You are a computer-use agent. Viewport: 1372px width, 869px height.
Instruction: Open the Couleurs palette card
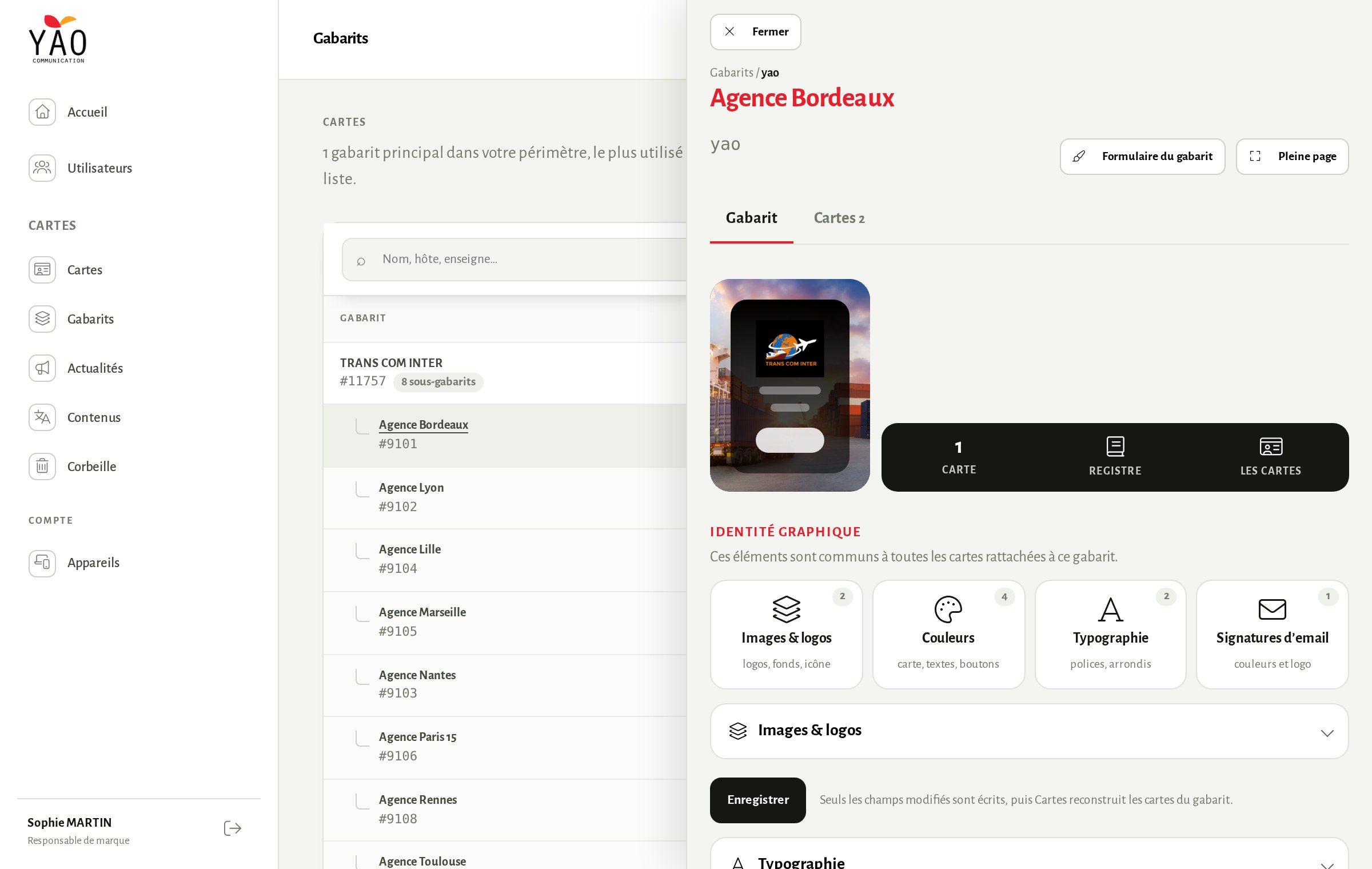pyautogui.click(x=948, y=635)
